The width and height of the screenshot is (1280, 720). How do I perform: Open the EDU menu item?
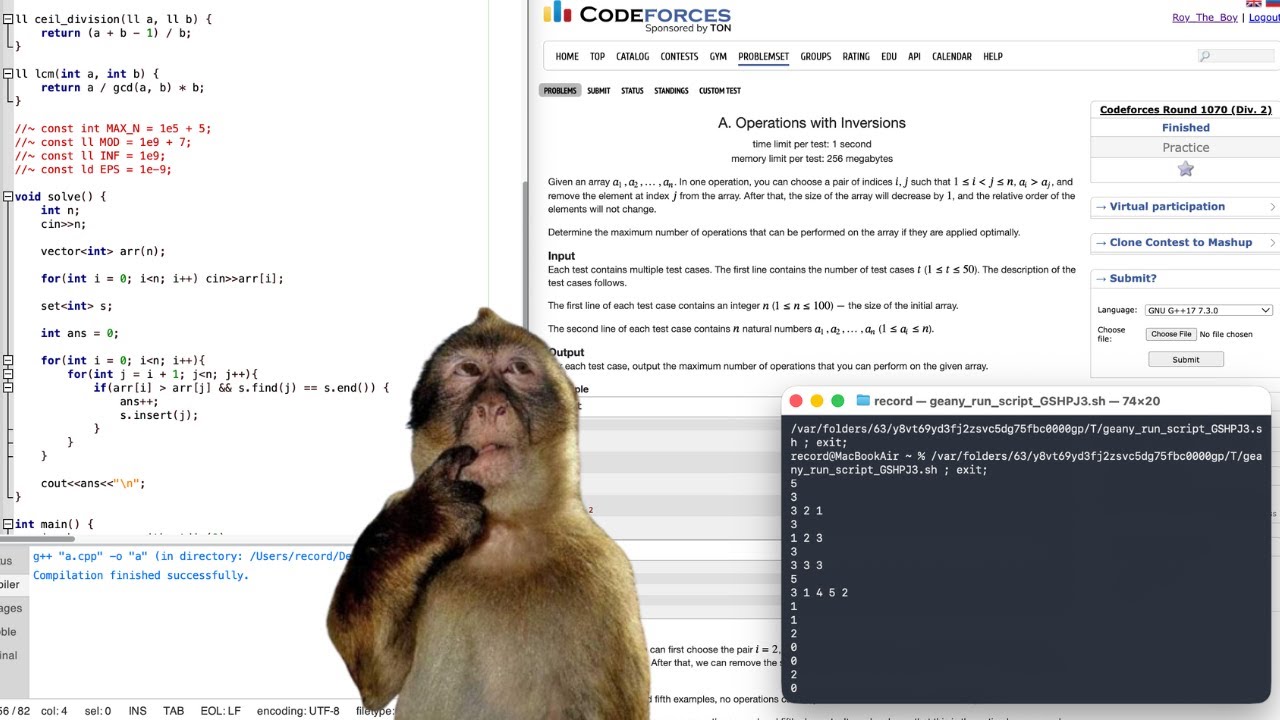click(889, 57)
